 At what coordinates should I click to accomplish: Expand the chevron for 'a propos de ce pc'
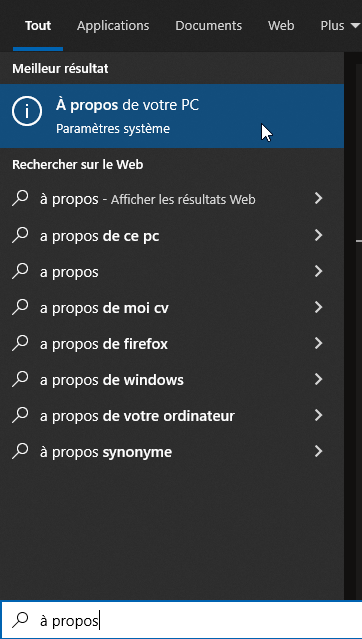pos(318,235)
